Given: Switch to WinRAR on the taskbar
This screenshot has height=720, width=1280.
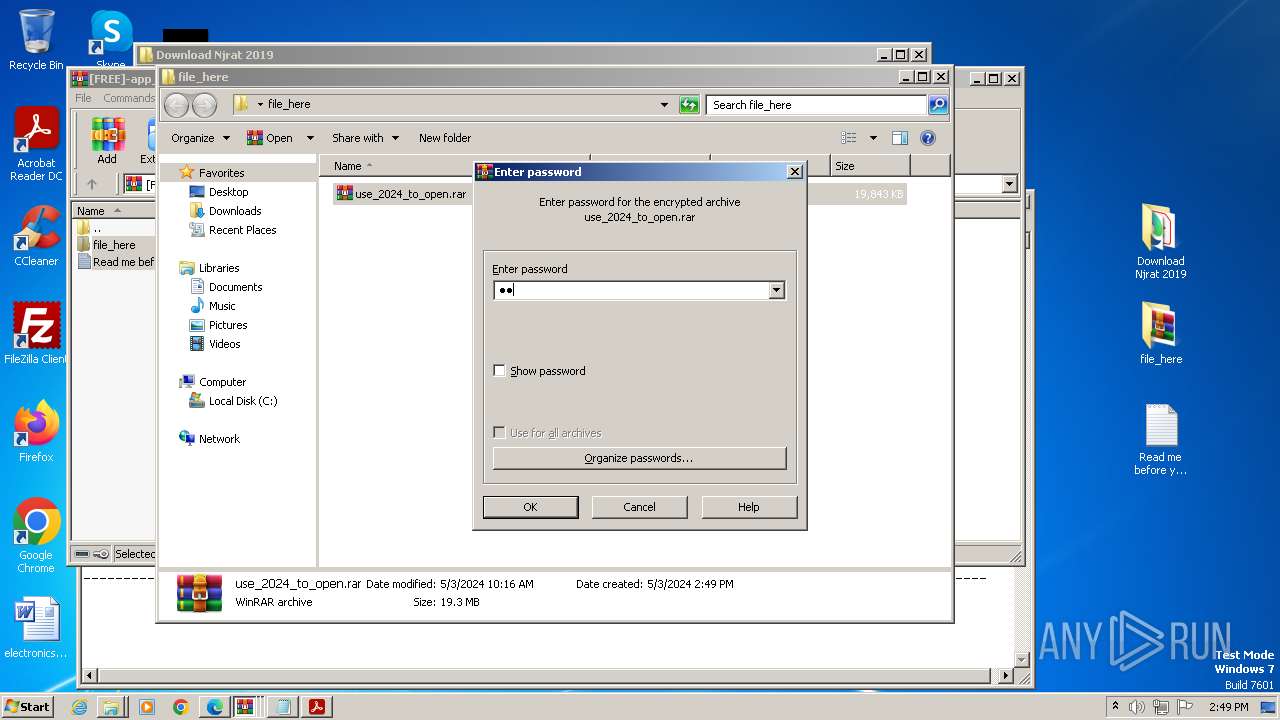Looking at the screenshot, I should coord(245,707).
